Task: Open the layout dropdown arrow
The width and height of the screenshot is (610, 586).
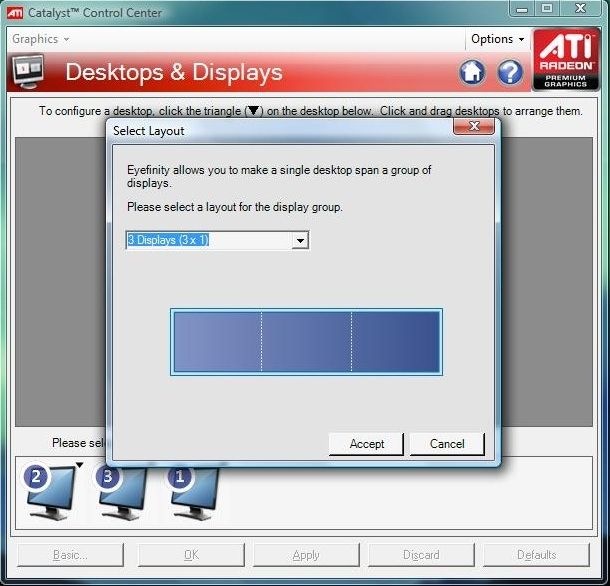Action: 300,240
